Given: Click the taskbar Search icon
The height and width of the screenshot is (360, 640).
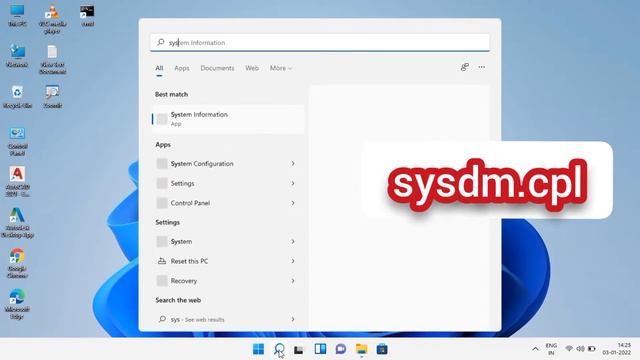Looking at the screenshot, I should point(279,349).
